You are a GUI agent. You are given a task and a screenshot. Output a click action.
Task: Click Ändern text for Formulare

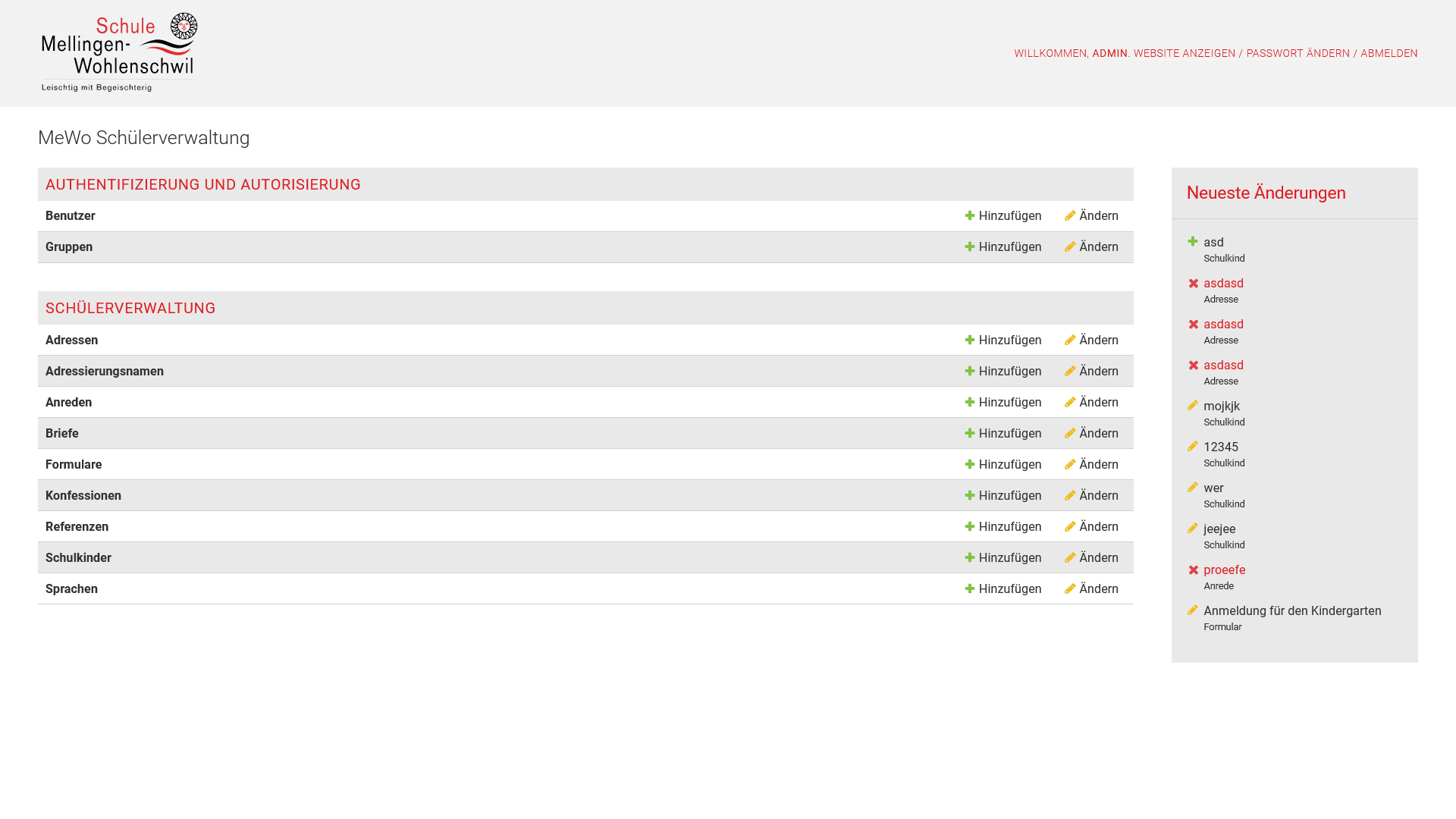1099,464
